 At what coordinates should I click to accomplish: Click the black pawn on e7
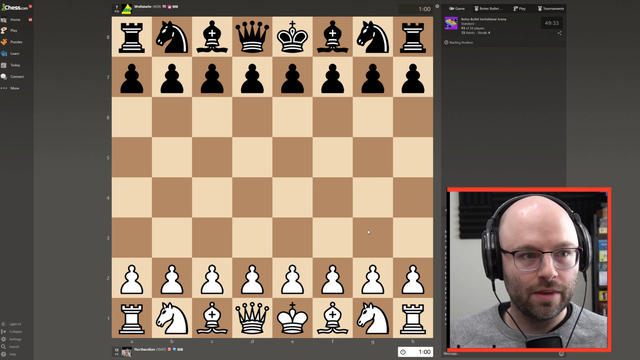[x=292, y=77]
